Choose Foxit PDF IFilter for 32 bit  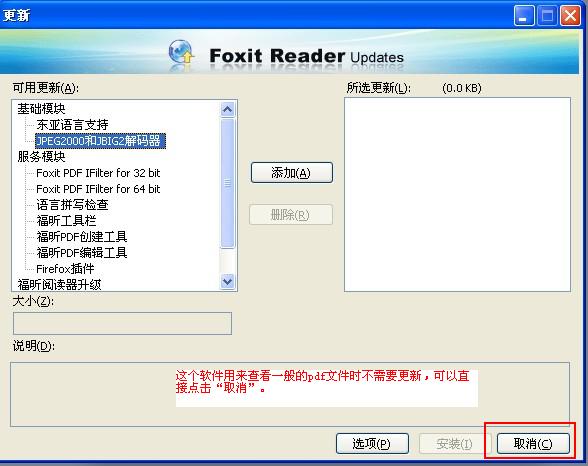point(98,173)
